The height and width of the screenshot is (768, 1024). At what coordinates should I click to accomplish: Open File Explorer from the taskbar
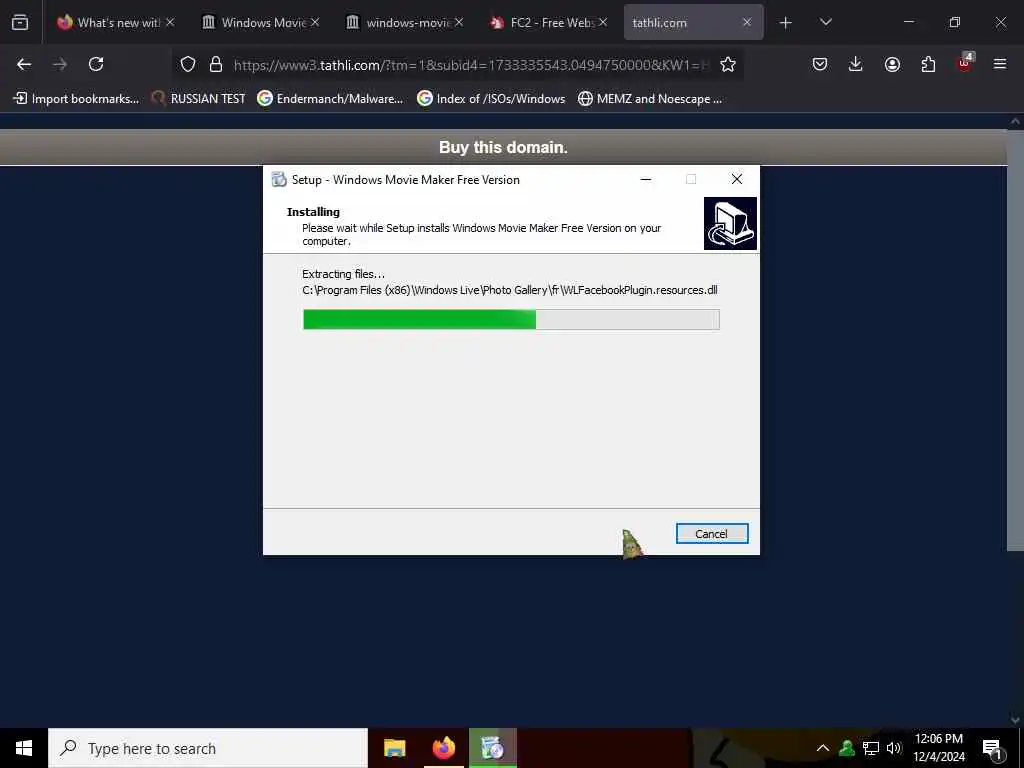tap(394, 748)
